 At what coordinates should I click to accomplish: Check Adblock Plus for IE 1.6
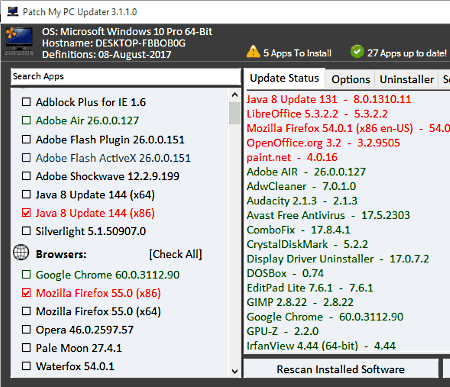point(26,102)
